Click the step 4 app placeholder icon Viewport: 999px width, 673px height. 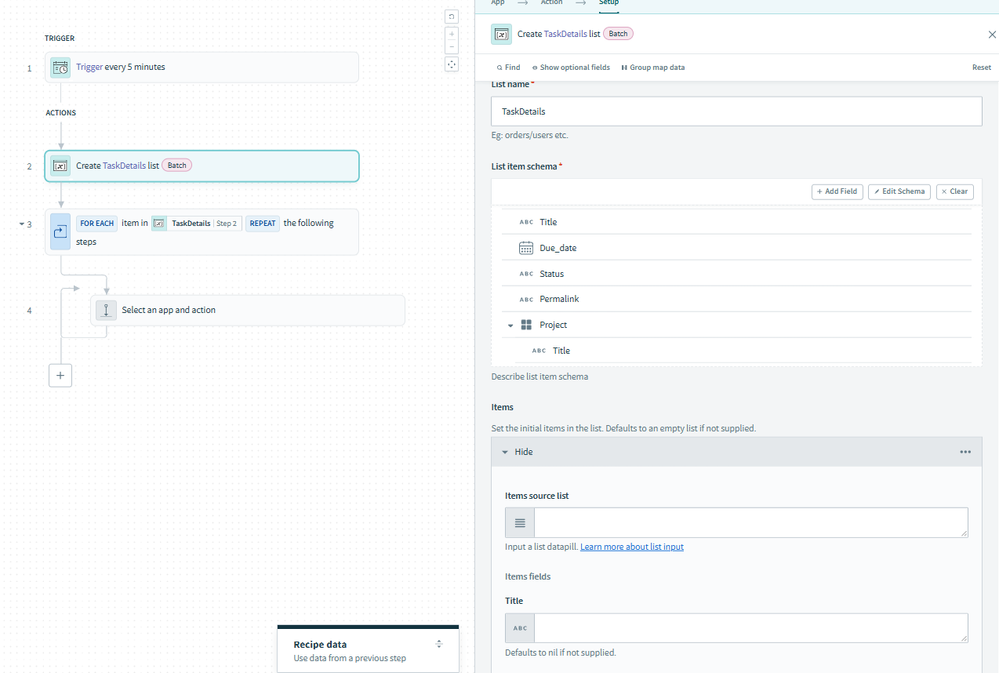[x=106, y=310]
